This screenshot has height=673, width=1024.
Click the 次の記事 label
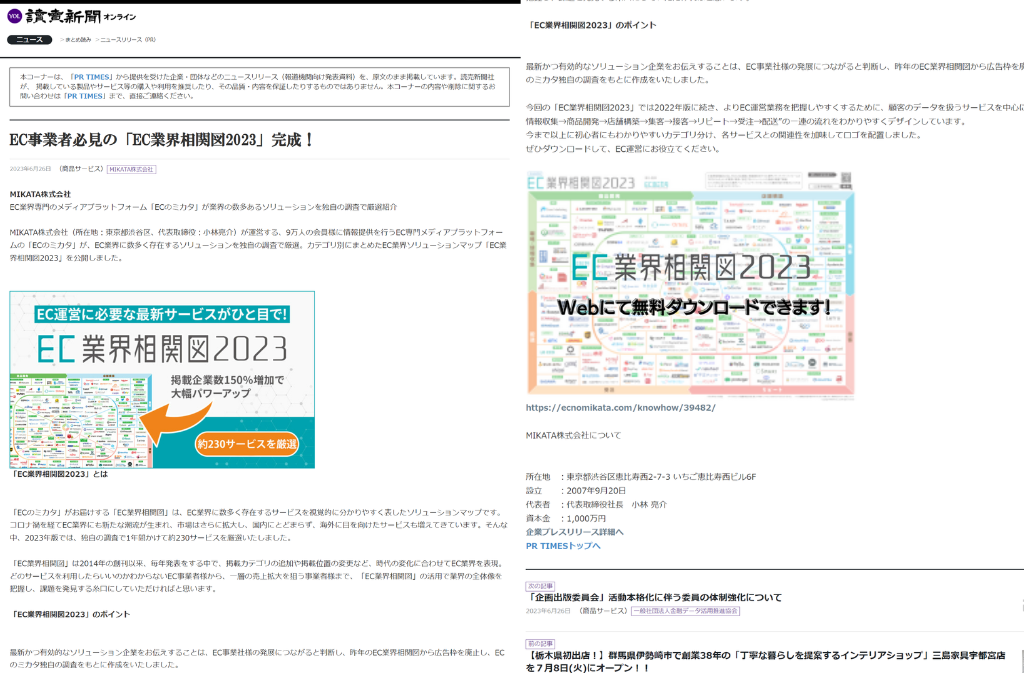click(540, 586)
